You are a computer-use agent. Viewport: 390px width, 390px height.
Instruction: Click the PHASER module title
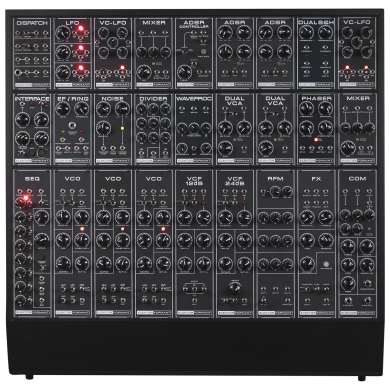pyautogui.click(x=316, y=99)
